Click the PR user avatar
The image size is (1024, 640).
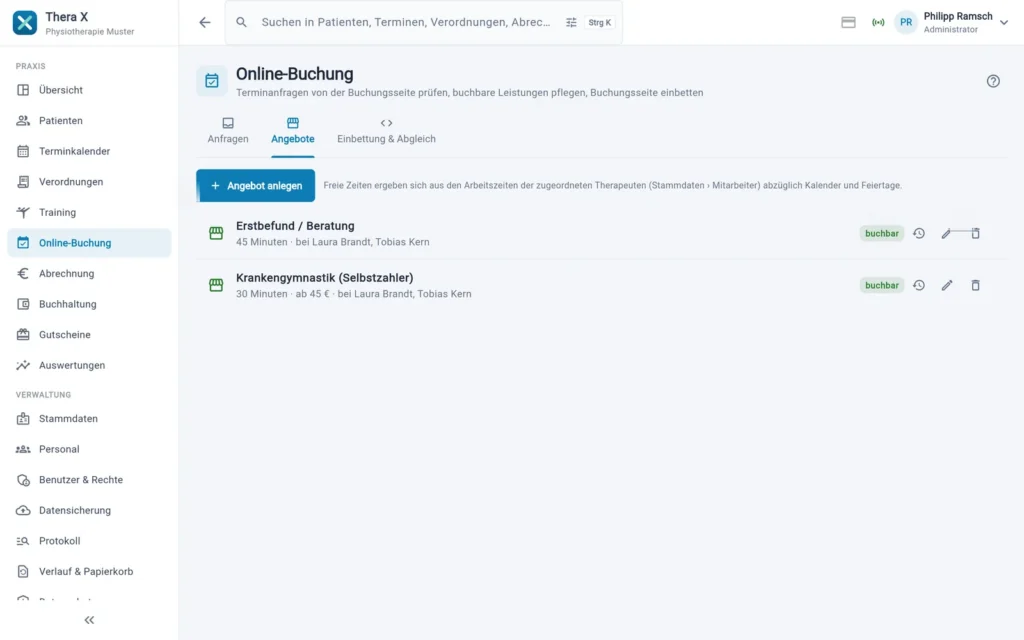pos(906,22)
